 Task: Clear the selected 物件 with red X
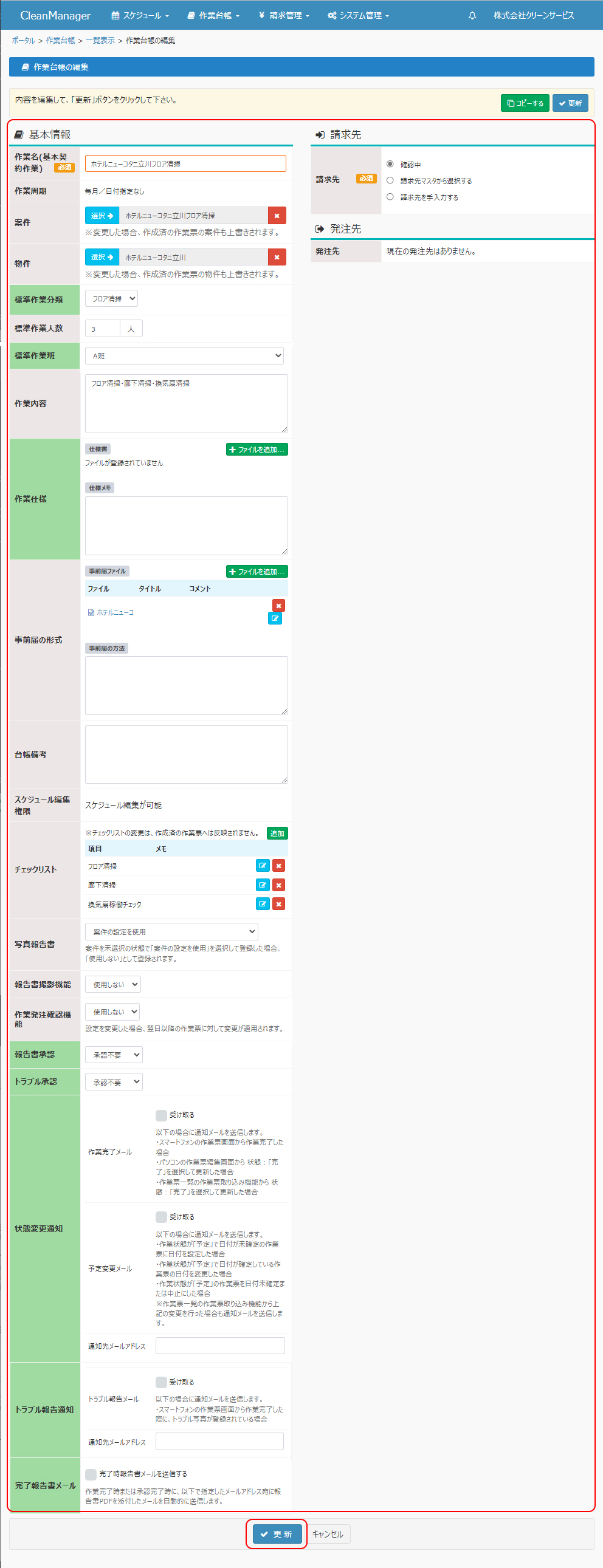[x=277, y=257]
